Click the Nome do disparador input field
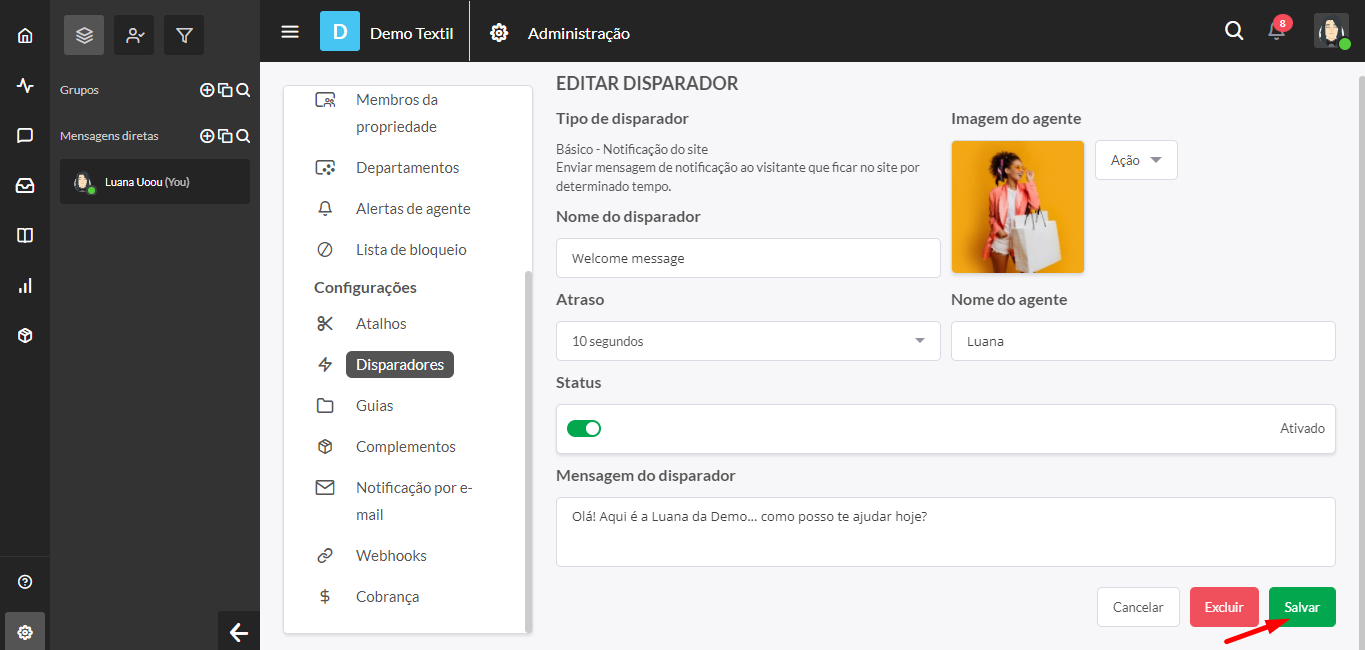The height and width of the screenshot is (650, 1365). pos(748,258)
